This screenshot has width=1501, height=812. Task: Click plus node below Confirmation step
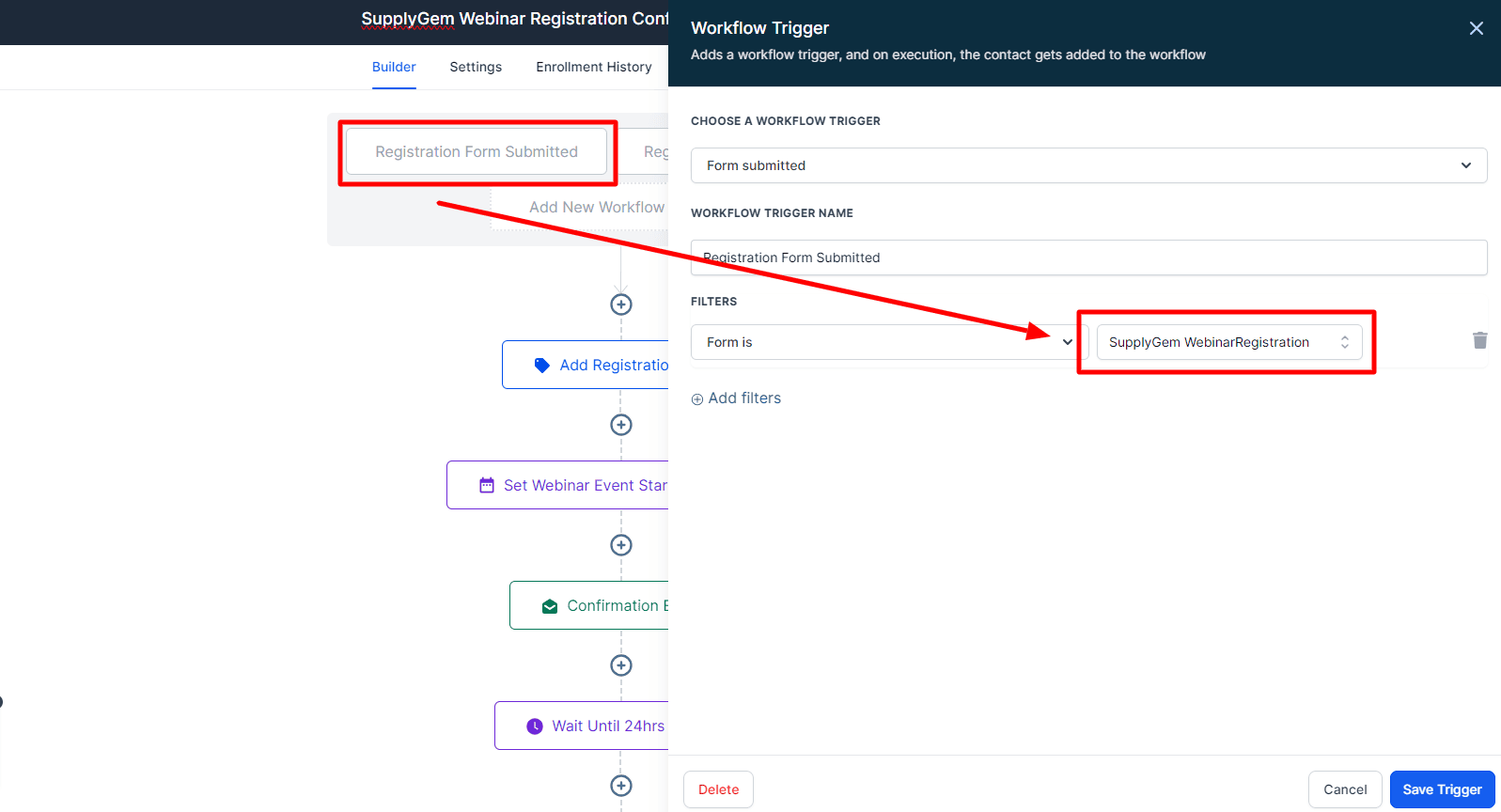click(x=621, y=665)
